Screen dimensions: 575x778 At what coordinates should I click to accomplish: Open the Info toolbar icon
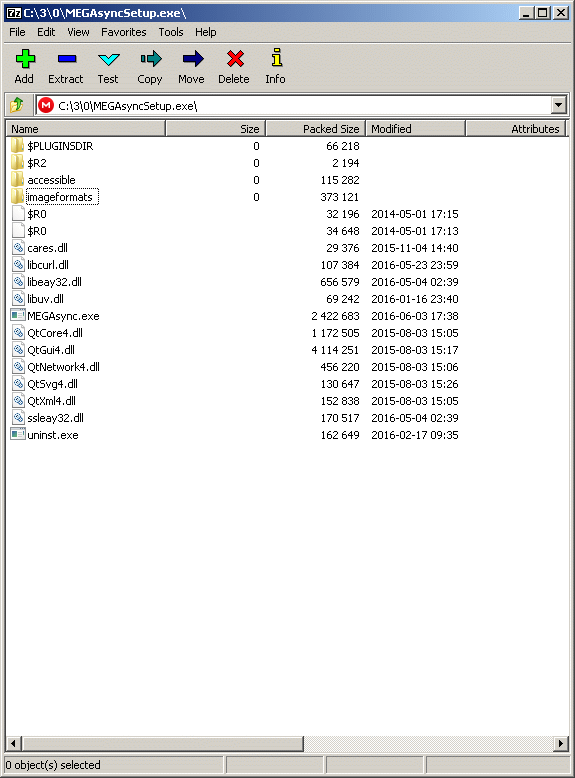click(276, 58)
